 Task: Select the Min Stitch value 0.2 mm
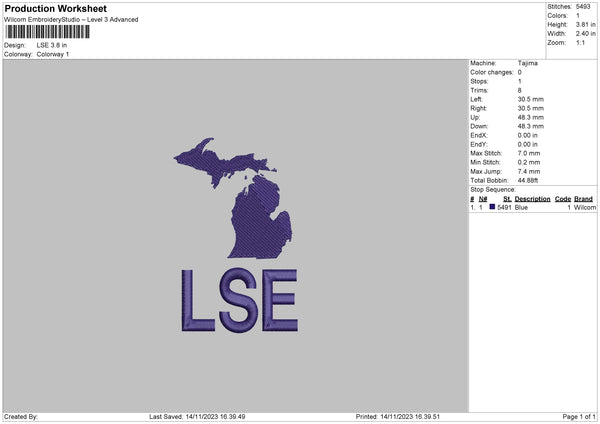[x=529, y=162]
